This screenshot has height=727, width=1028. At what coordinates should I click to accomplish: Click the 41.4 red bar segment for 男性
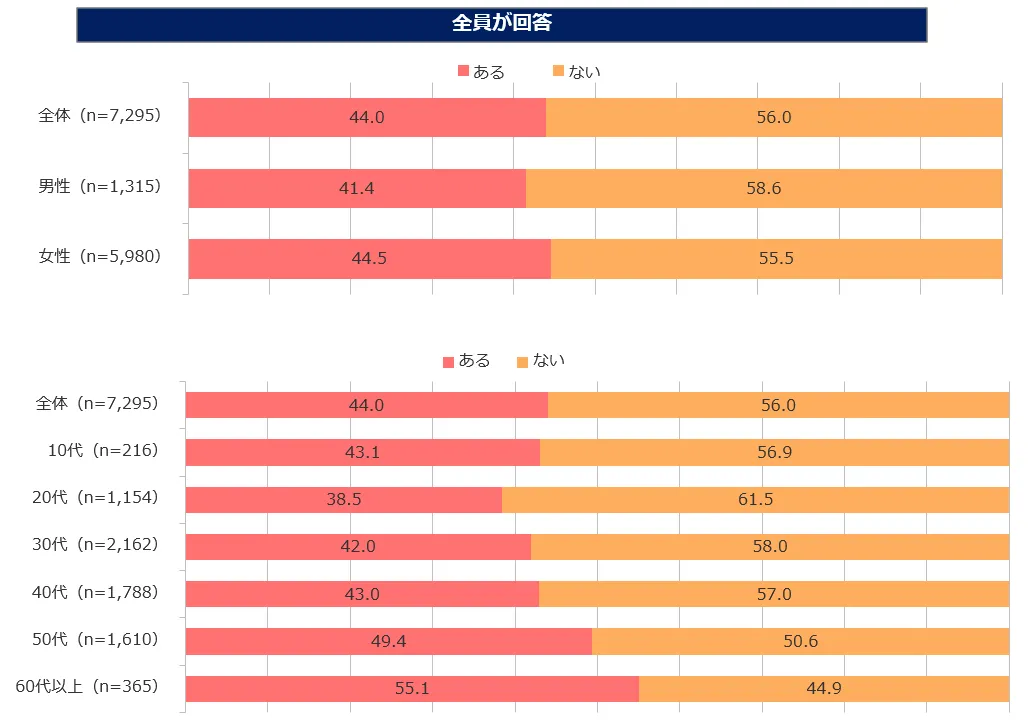(357, 188)
